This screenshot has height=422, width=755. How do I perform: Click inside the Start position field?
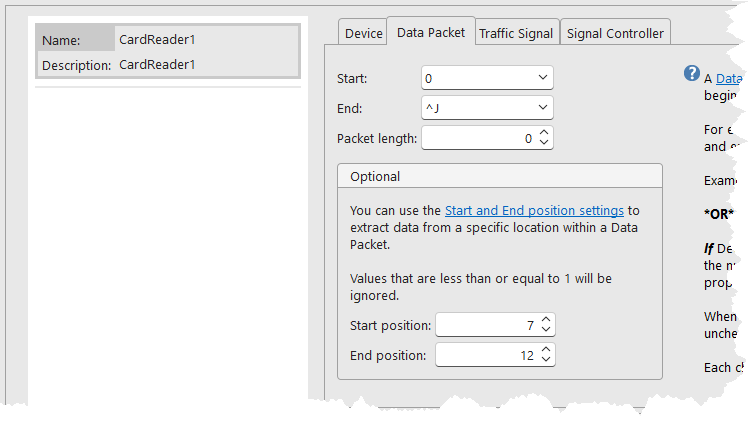[x=486, y=325]
